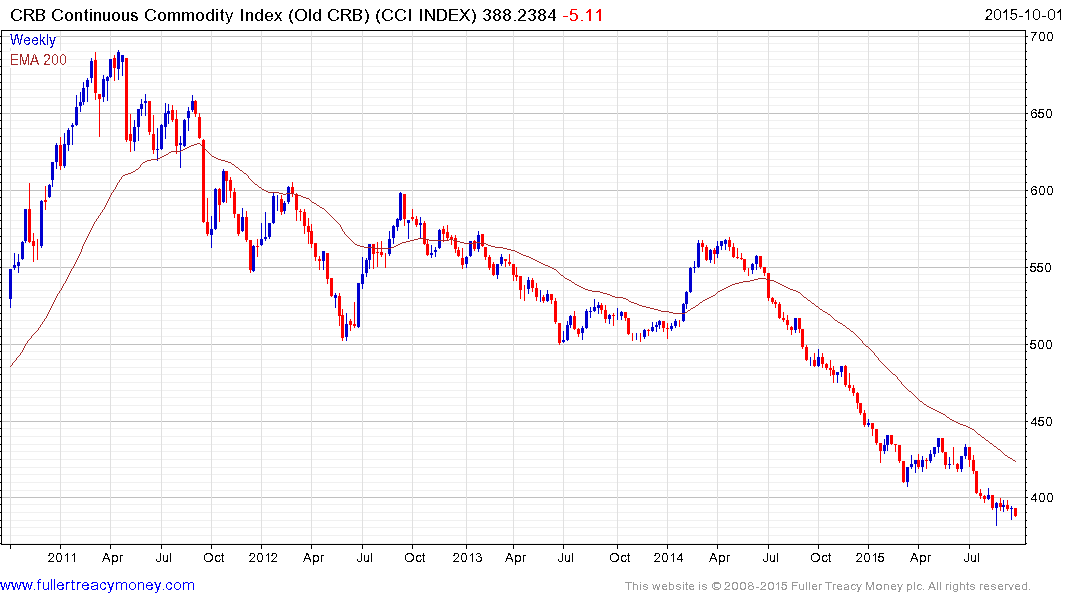Screen dimensions: 1075x600
Task: Click the 'EMA 200' legend label
Action: click(38, 60)
